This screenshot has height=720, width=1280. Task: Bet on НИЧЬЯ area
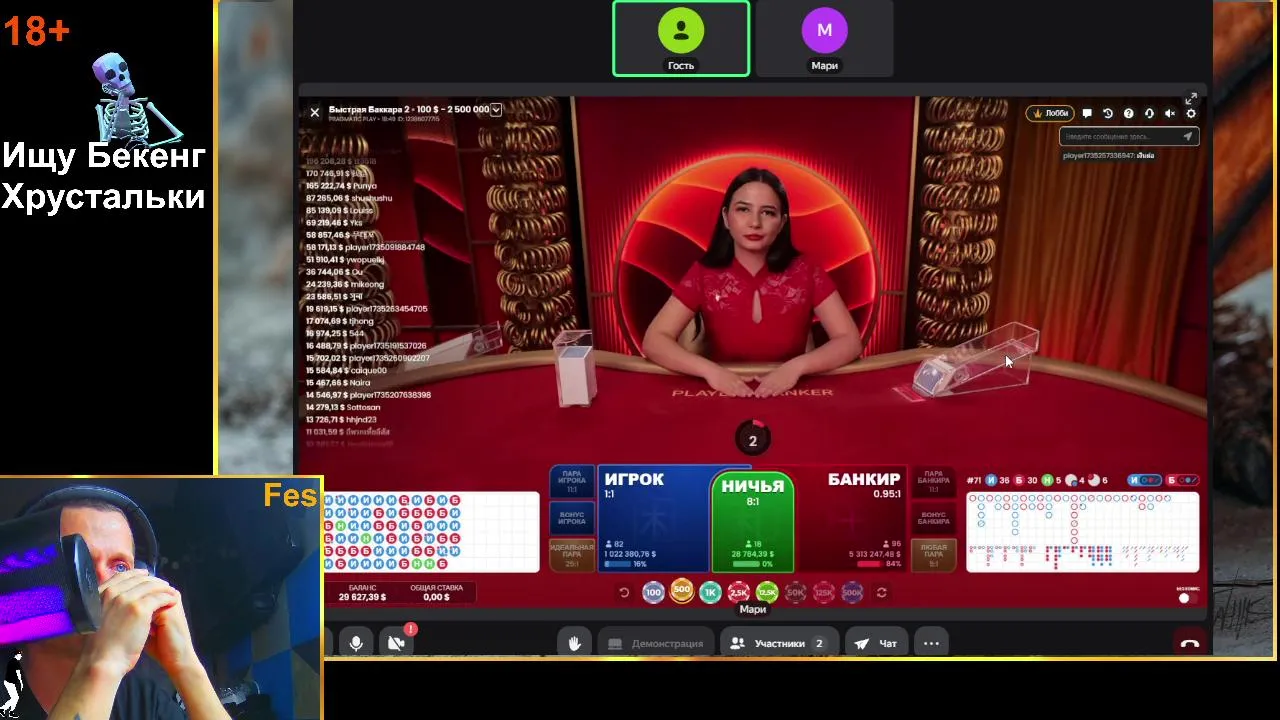pos(753,523)
